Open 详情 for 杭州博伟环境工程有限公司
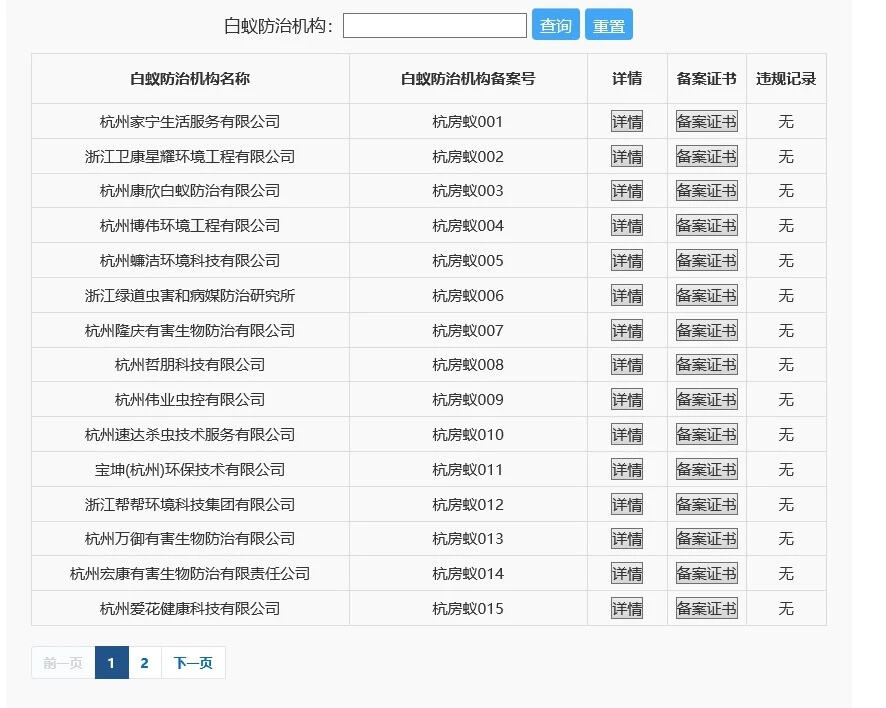886x708 pixels. pos(627,226)
